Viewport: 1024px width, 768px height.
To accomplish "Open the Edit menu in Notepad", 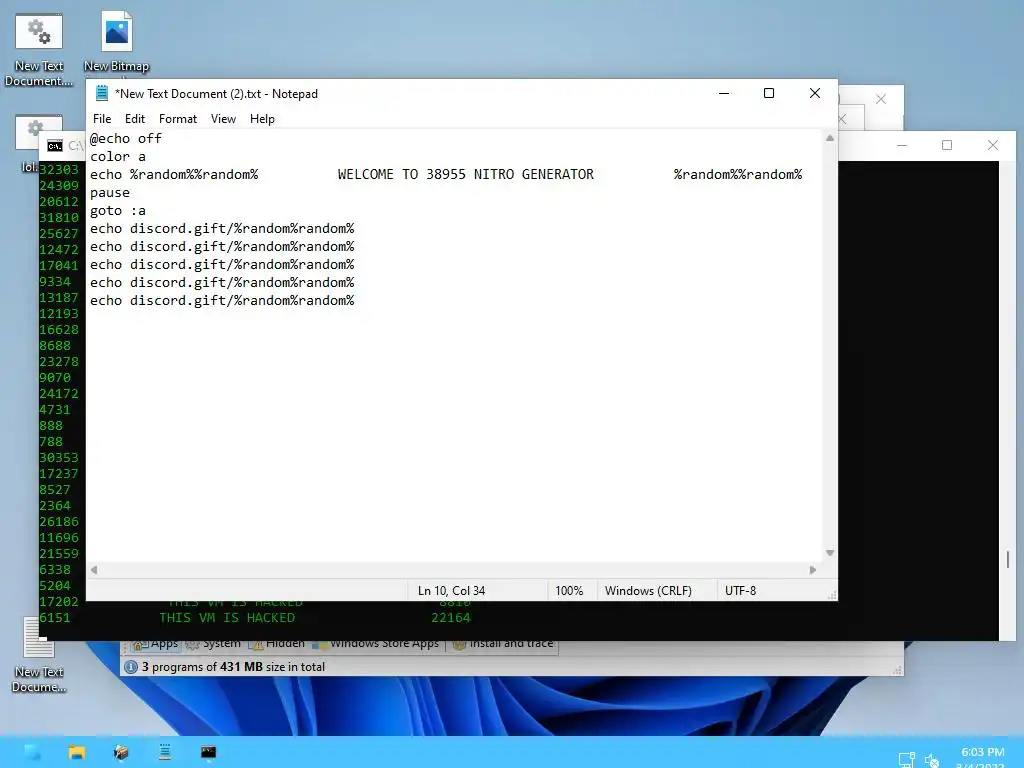I will tap(135, 119).
